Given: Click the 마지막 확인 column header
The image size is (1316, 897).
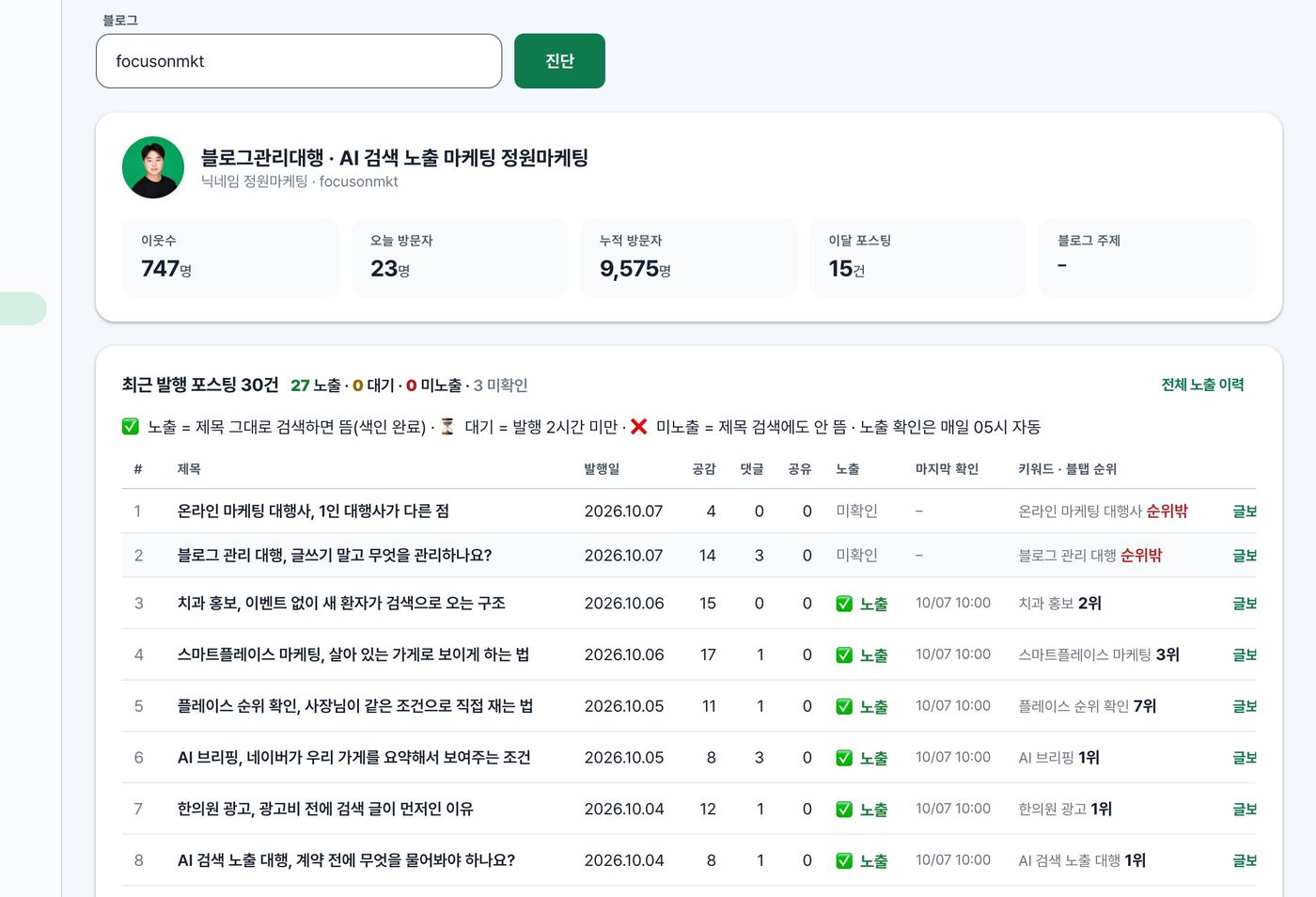Looking at the screenshot, I should (947, 469).
